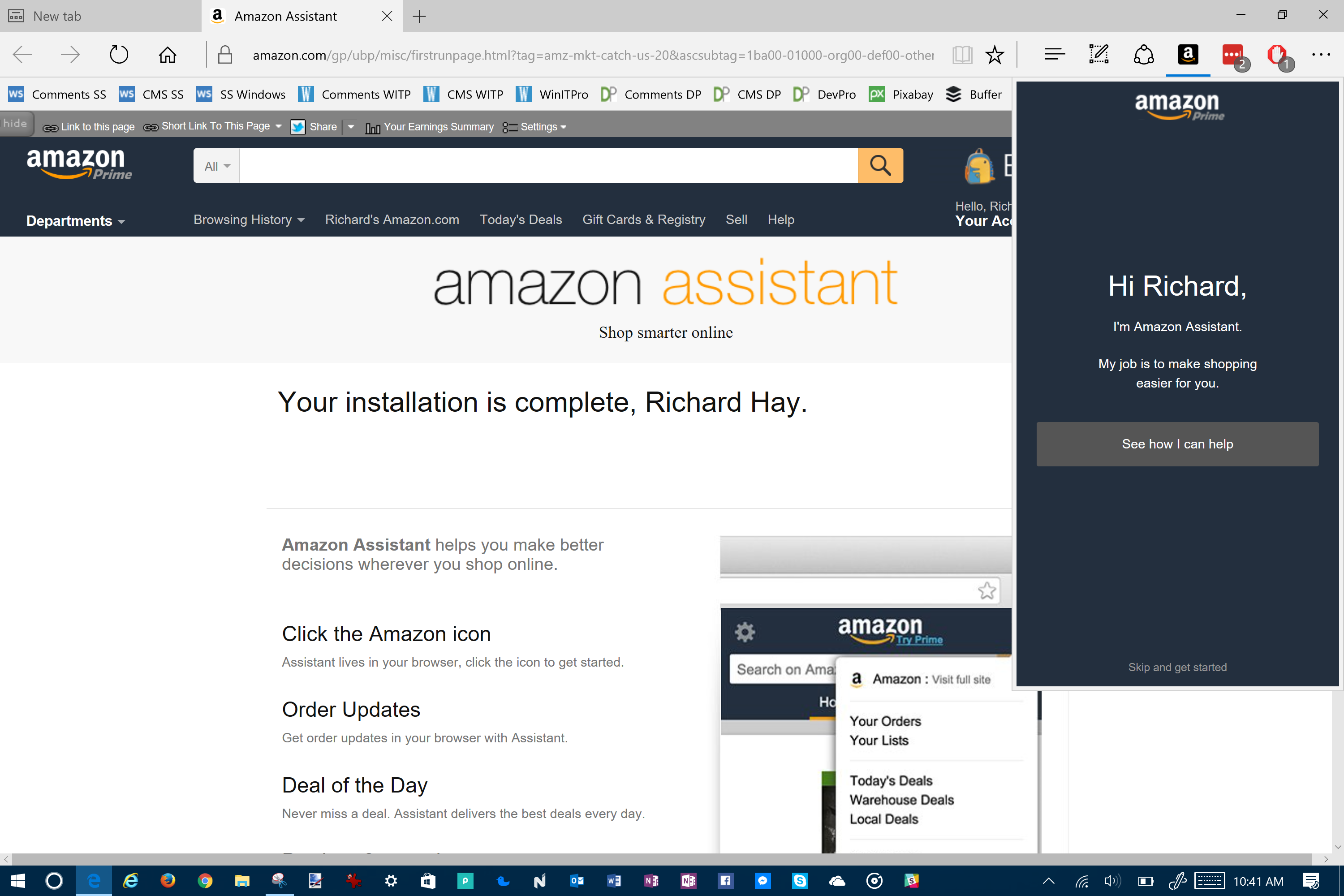The image size is (1344, 896).
Task: Click the Amazon Assistant extension icon
Action: pyautogui.click(x=1188, y=55)
